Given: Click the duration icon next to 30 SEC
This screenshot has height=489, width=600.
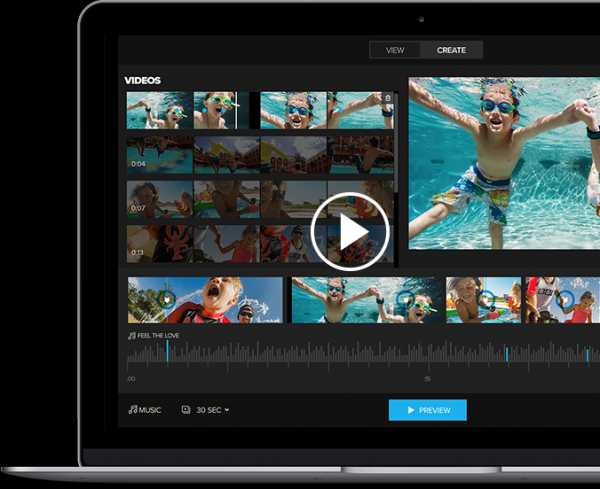Looking at the screenshot, I should [x=186, y=410].
